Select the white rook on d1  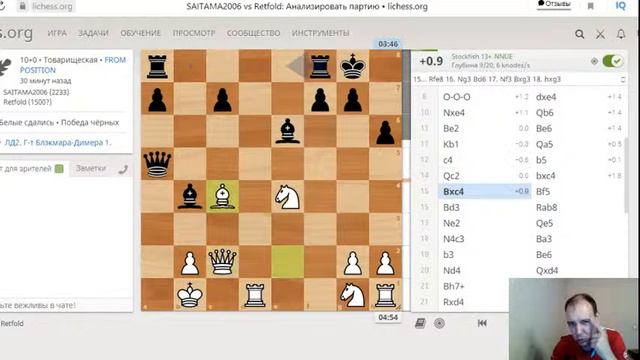[x=255, y=295]
